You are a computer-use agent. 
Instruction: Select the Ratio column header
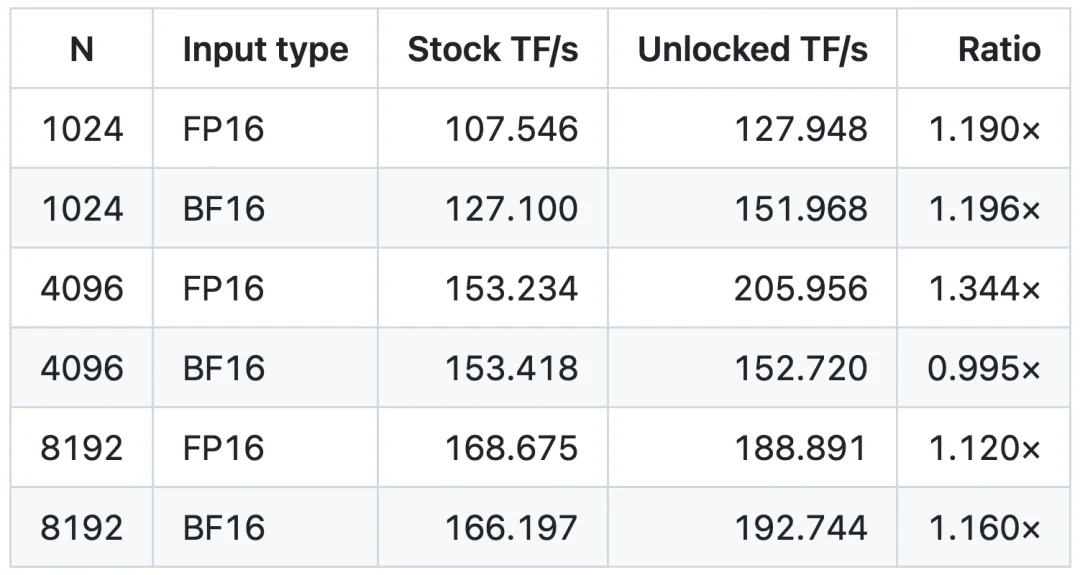coord(999,50)
